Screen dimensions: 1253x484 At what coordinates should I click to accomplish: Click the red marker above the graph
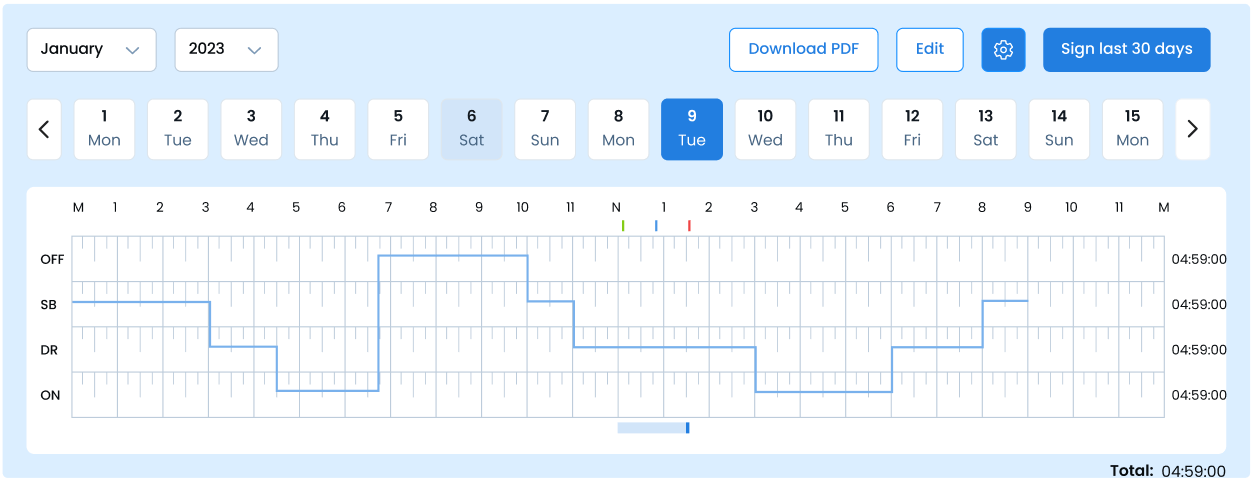[x=689, y=226]
